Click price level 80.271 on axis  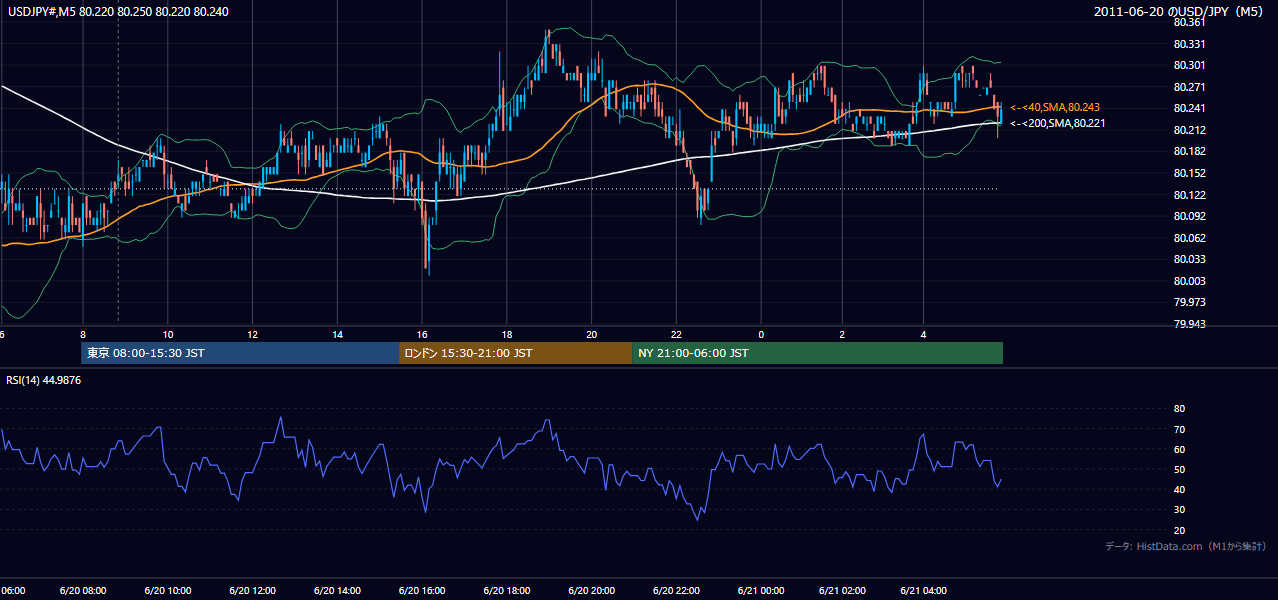1189,87
